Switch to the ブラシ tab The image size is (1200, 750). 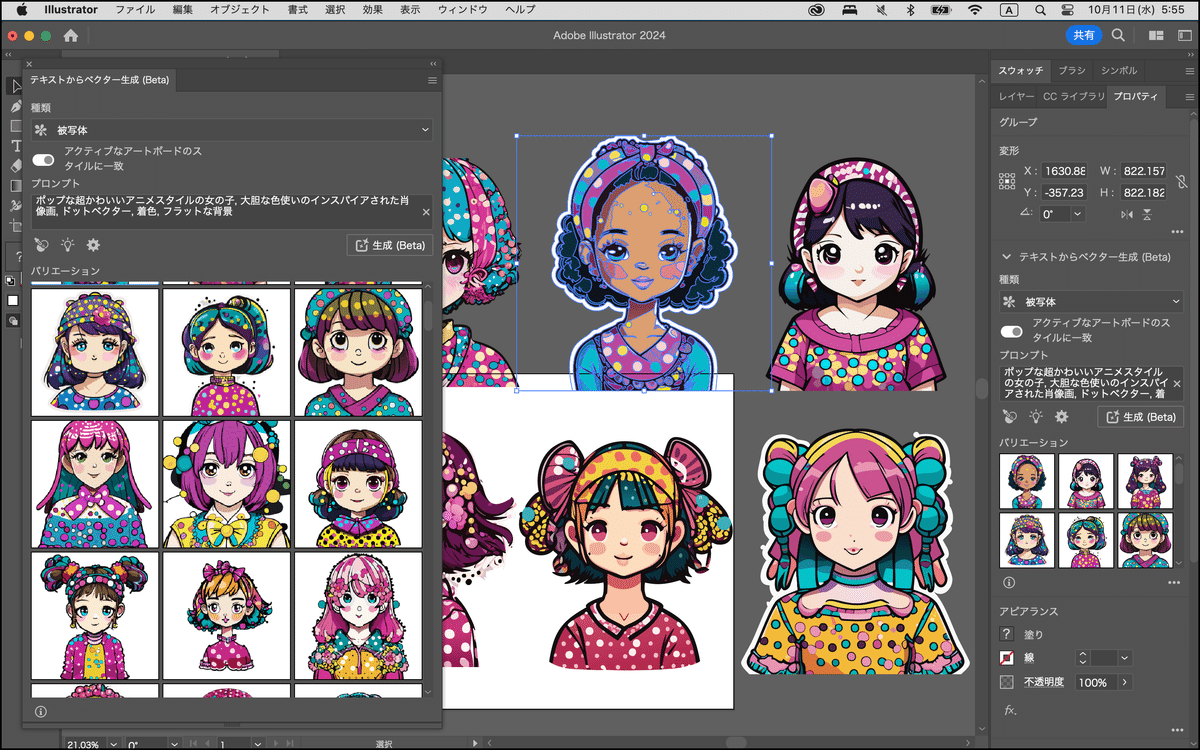point(1072,70)
